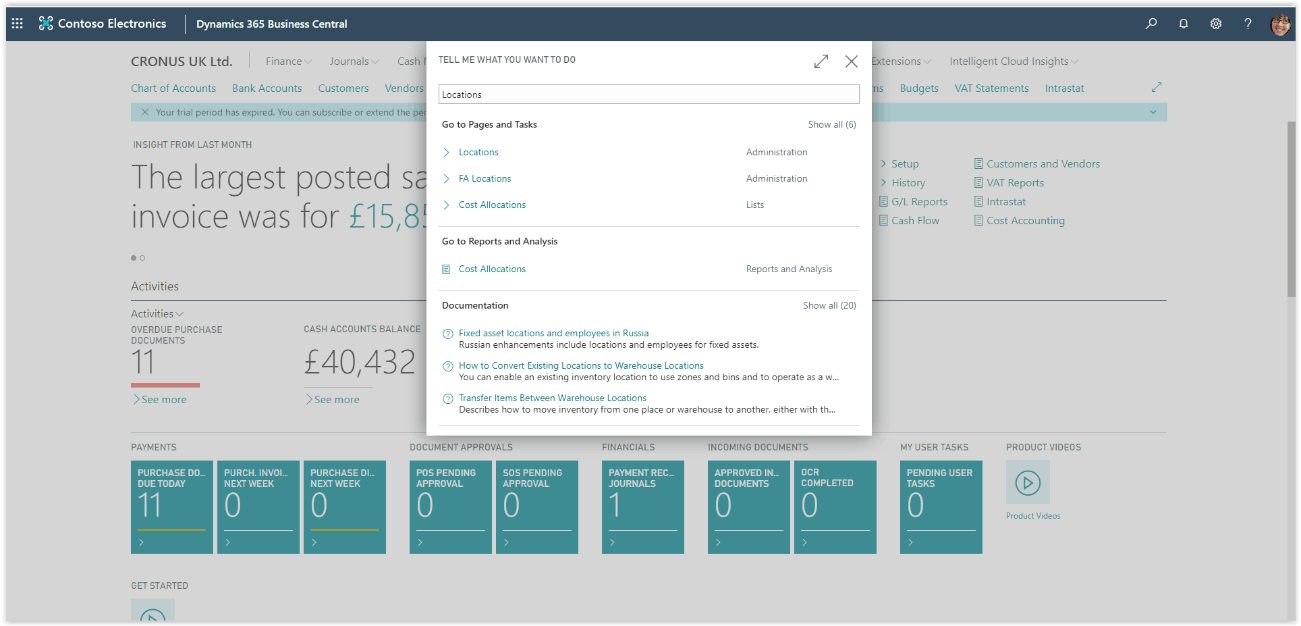Close the Tell Me What You Want dialog
The image size is (1301, 626).
(851, 61)
